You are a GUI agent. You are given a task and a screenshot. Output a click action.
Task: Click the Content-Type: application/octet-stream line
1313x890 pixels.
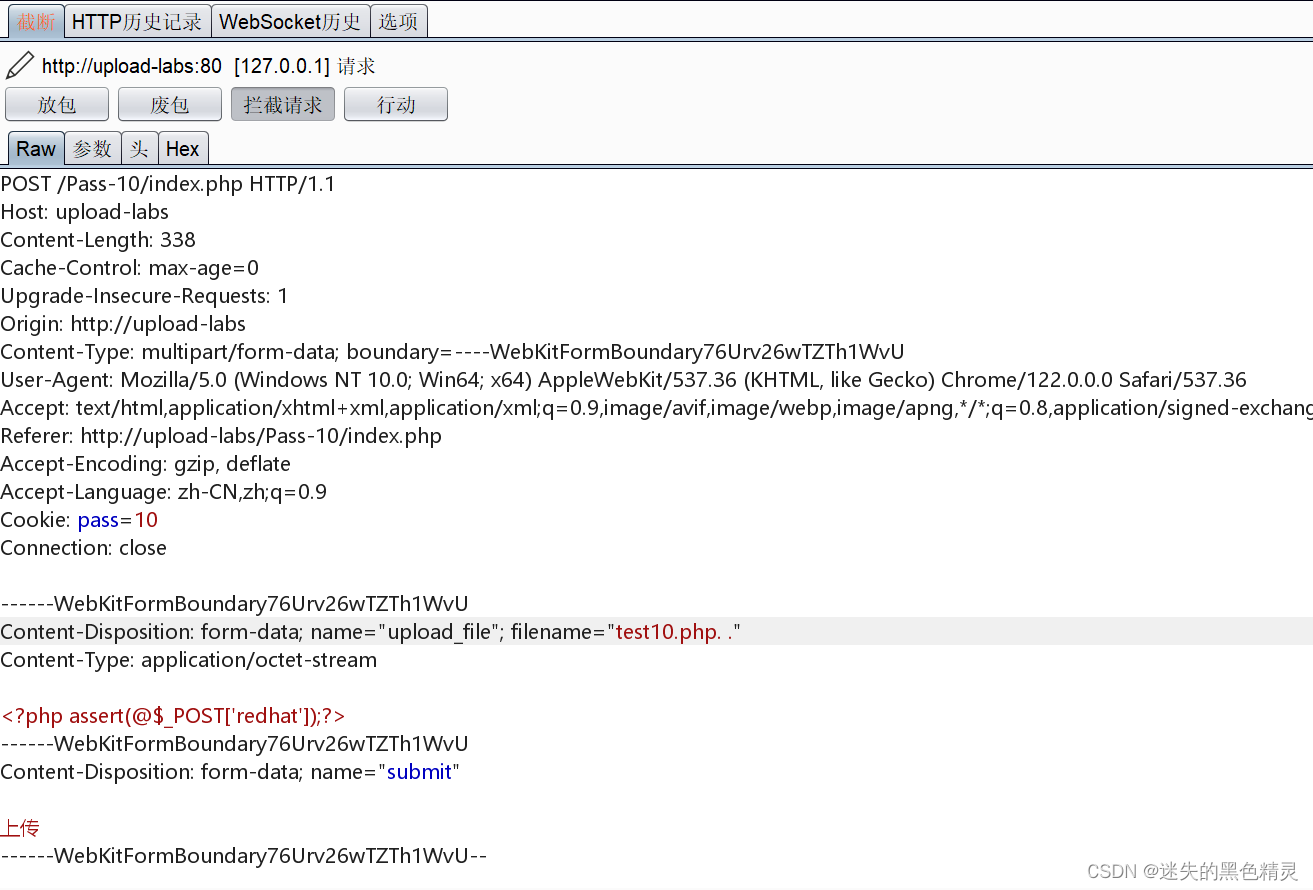pos(189,660)
